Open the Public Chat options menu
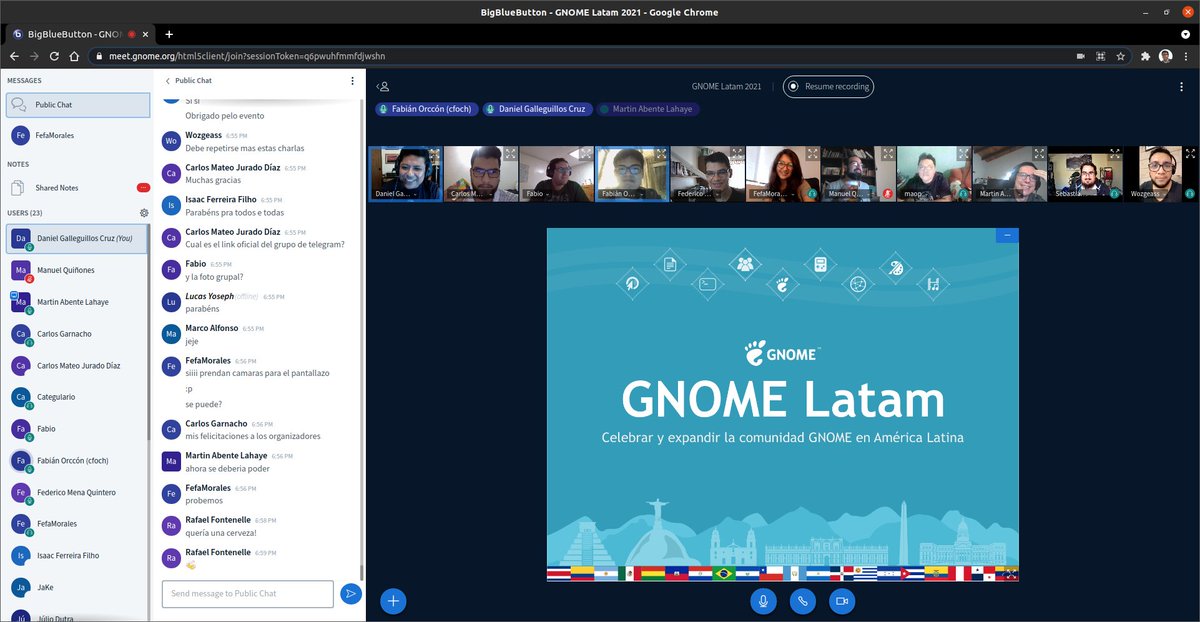The image size is (1200, 622). [x=352, y=81]
